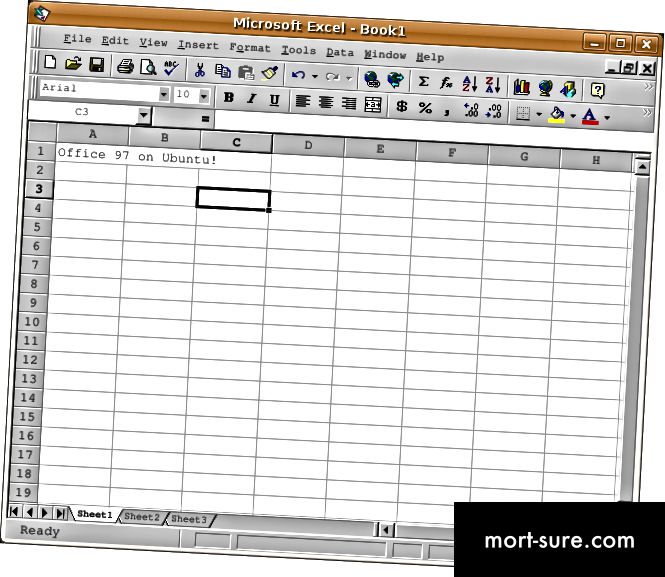Open the Undo history dropdown arrow
Screen dimensions: 665x577
point(315,76)
